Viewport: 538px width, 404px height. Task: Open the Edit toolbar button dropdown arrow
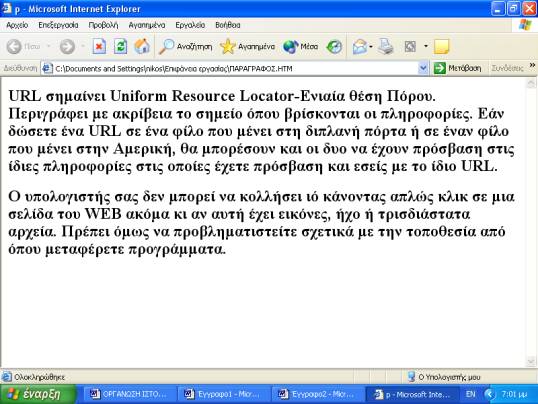tap(426, 46)
